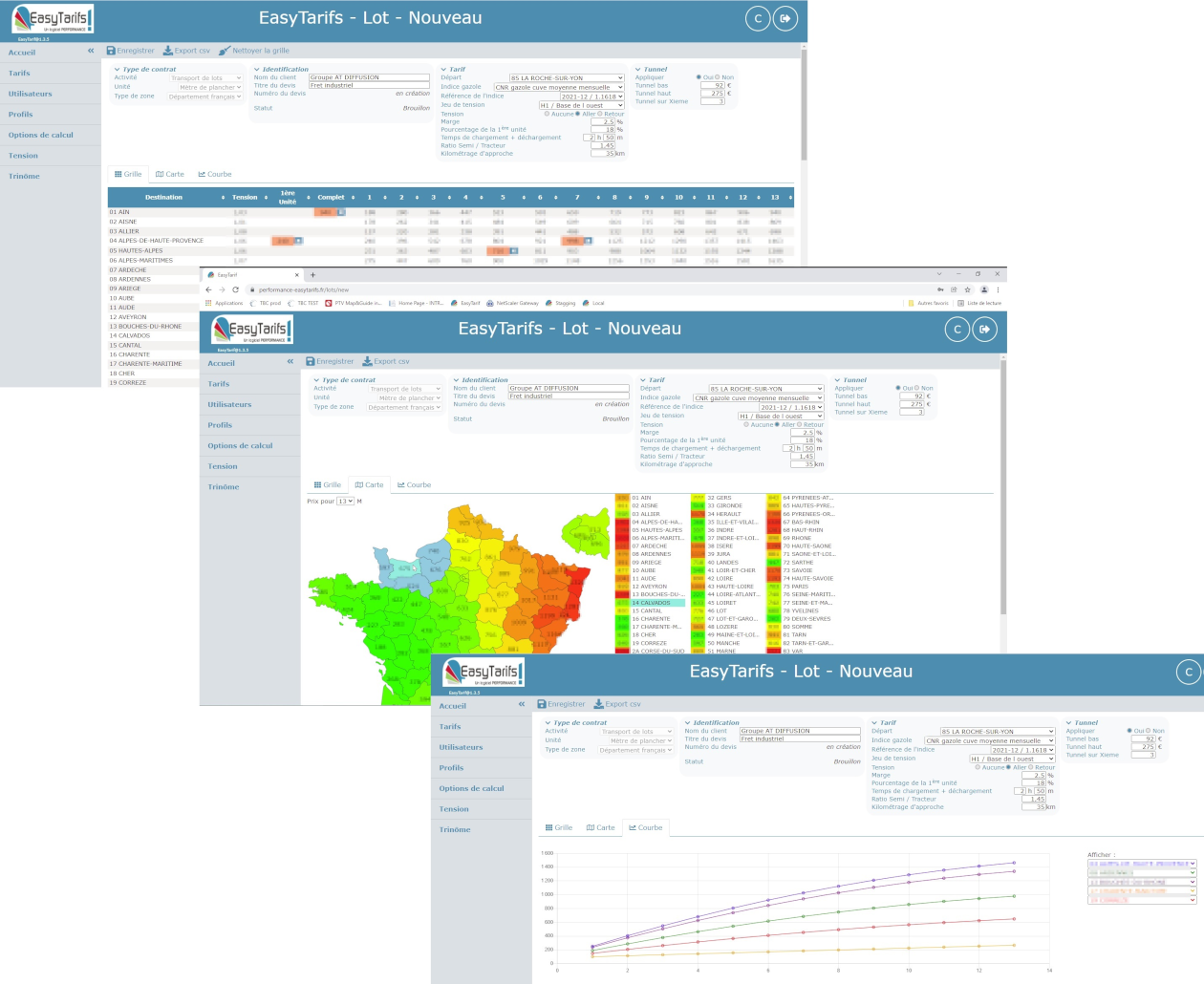Select Tension 'Aller' radio in the browser Carte window
This screenshot has height=984, width=1204.
(777, 424)
